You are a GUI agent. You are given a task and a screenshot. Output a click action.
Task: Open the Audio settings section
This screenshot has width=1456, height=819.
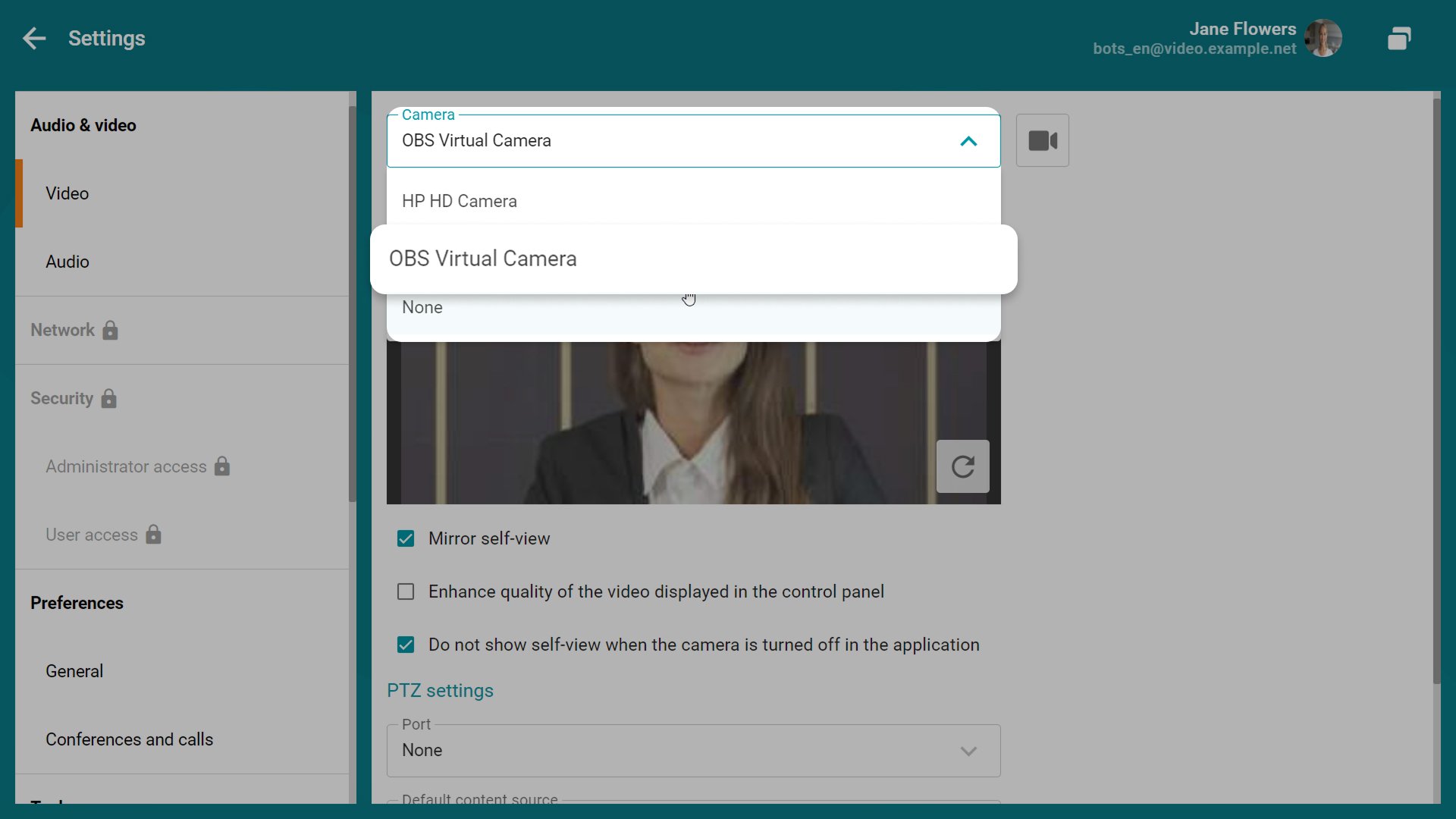182,262
